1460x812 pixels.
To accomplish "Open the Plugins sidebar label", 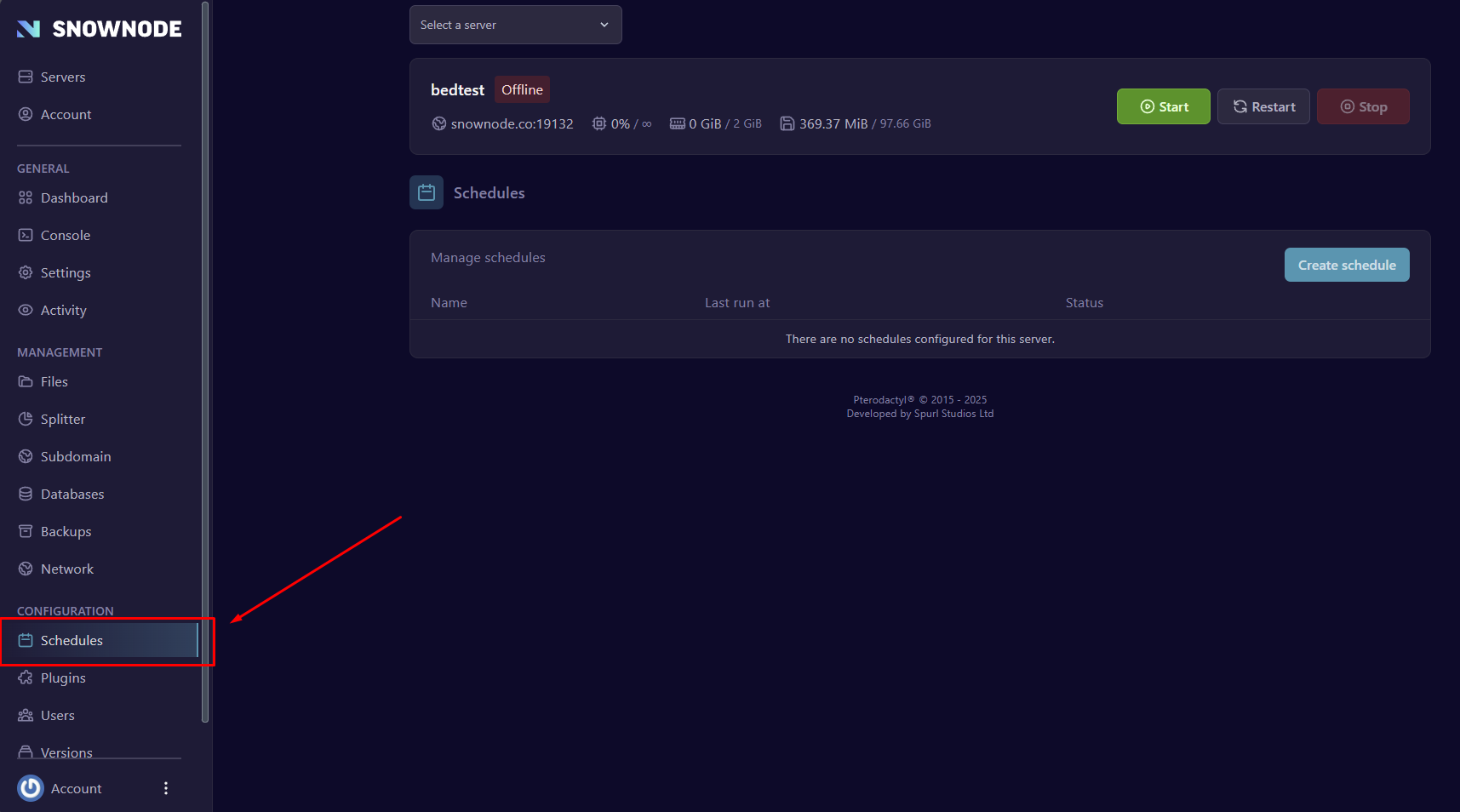I will pos(63,678).
